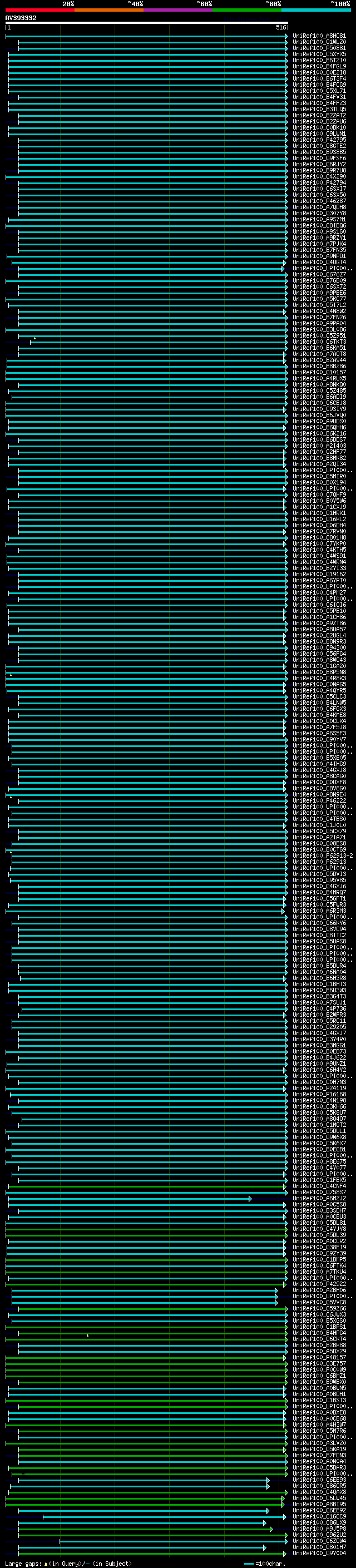Screen dimensions: 356x1568
Task: Click the green ~80% identity legend segment
Action: tap(246, 10)
